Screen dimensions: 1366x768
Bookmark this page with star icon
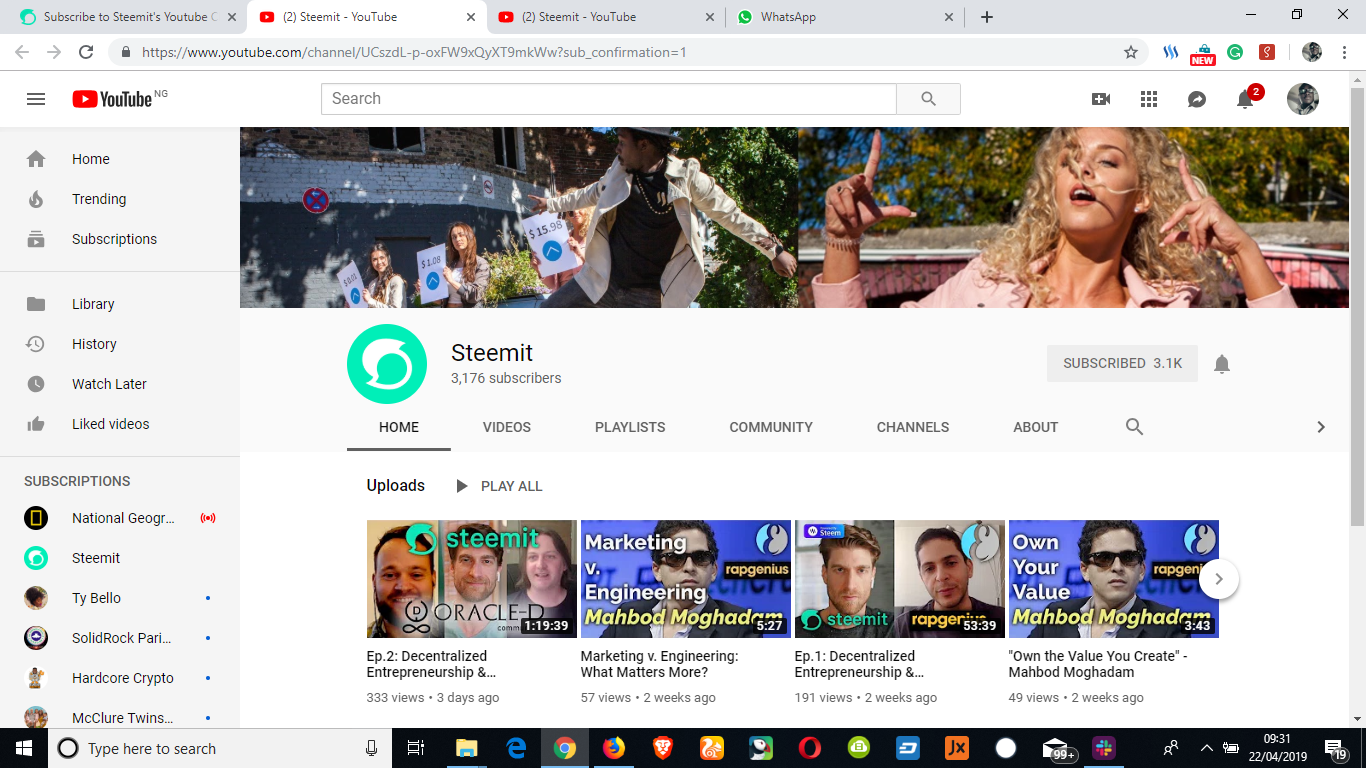1131,52
